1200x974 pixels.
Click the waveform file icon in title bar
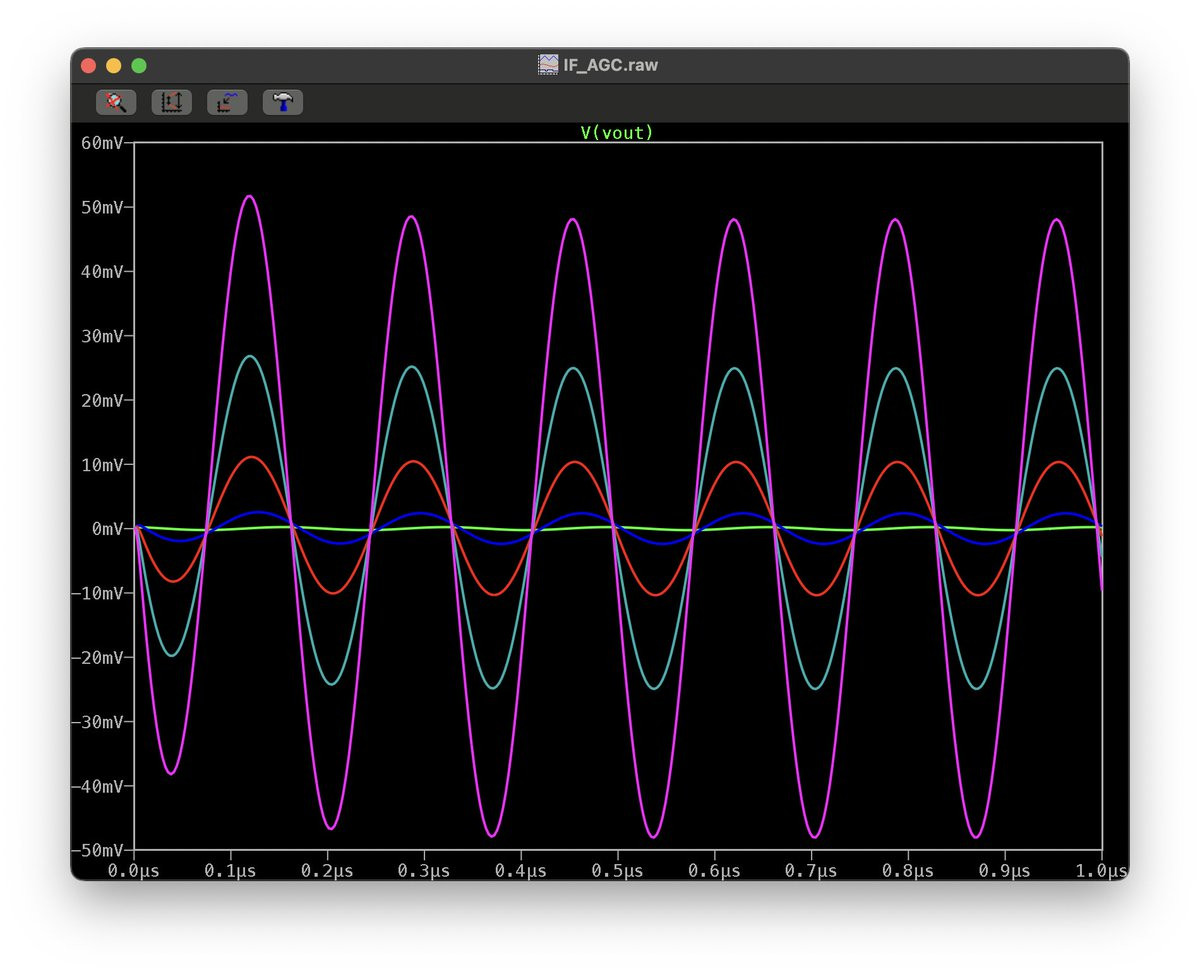pos(548,65)
